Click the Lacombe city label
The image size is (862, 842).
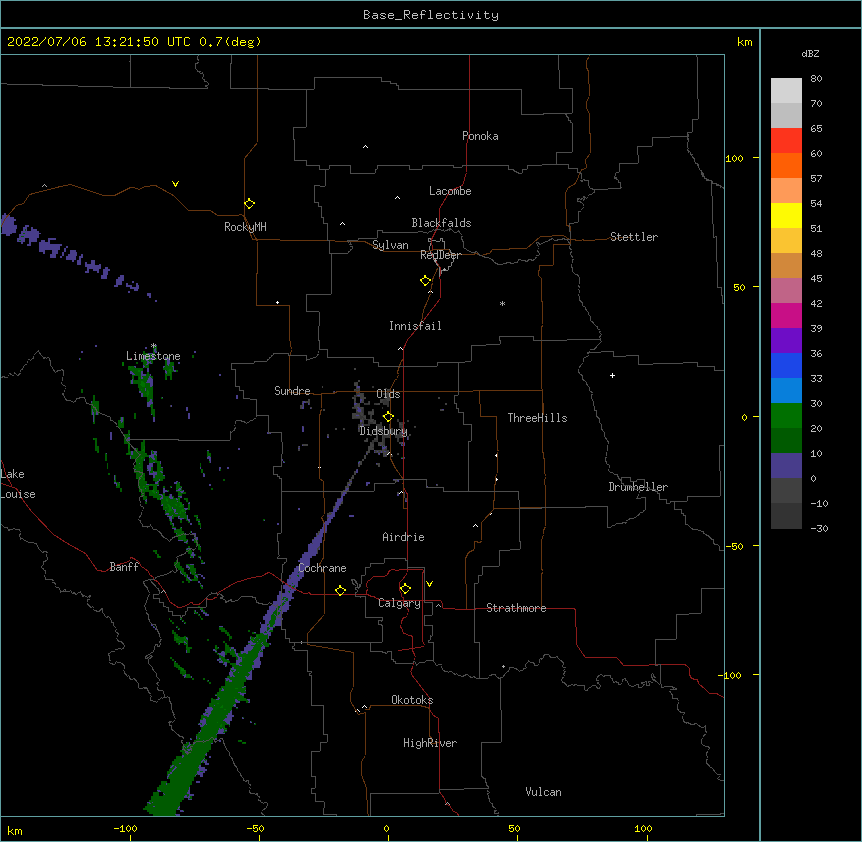(450, 191)
